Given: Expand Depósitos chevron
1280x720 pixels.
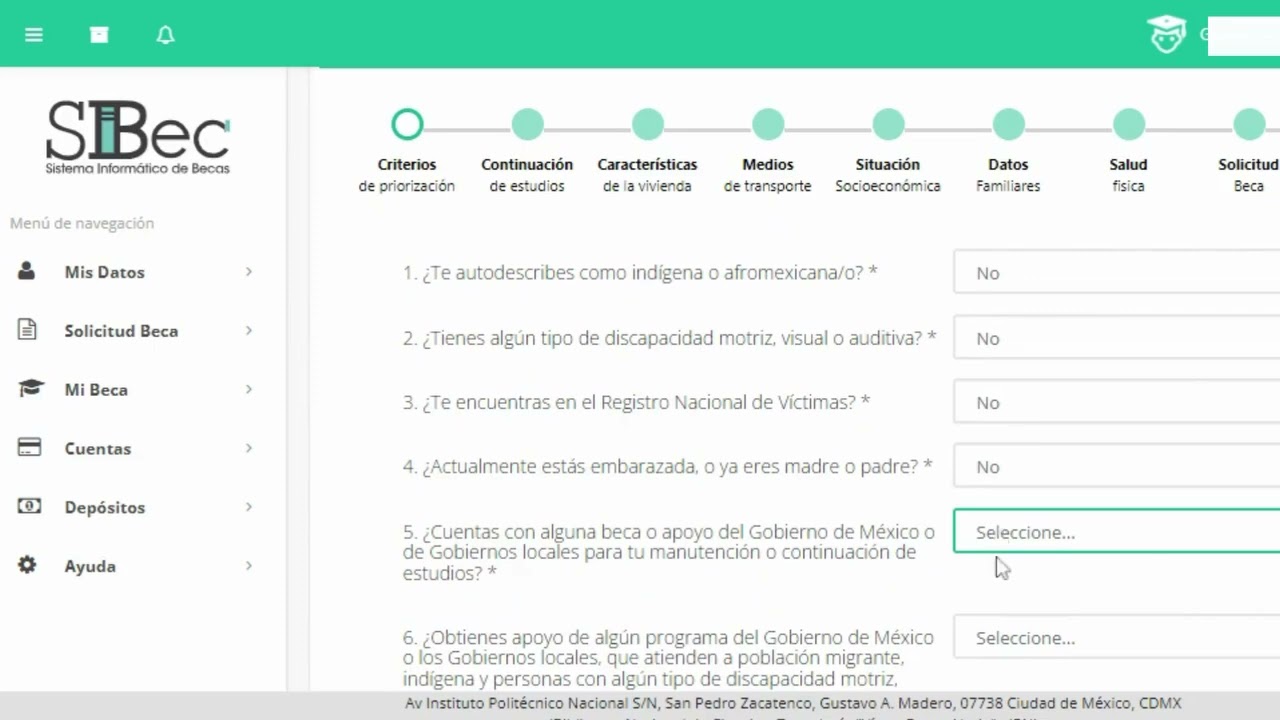Looking at the screenshot, I should pos(249,507).
